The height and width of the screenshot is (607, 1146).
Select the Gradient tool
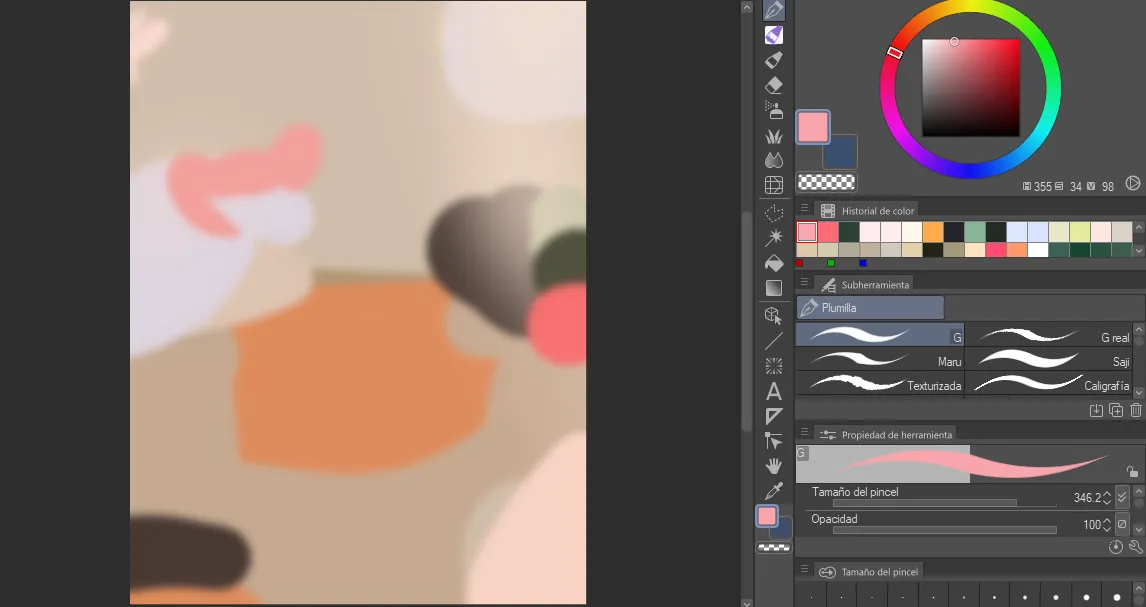click(773, 288)
